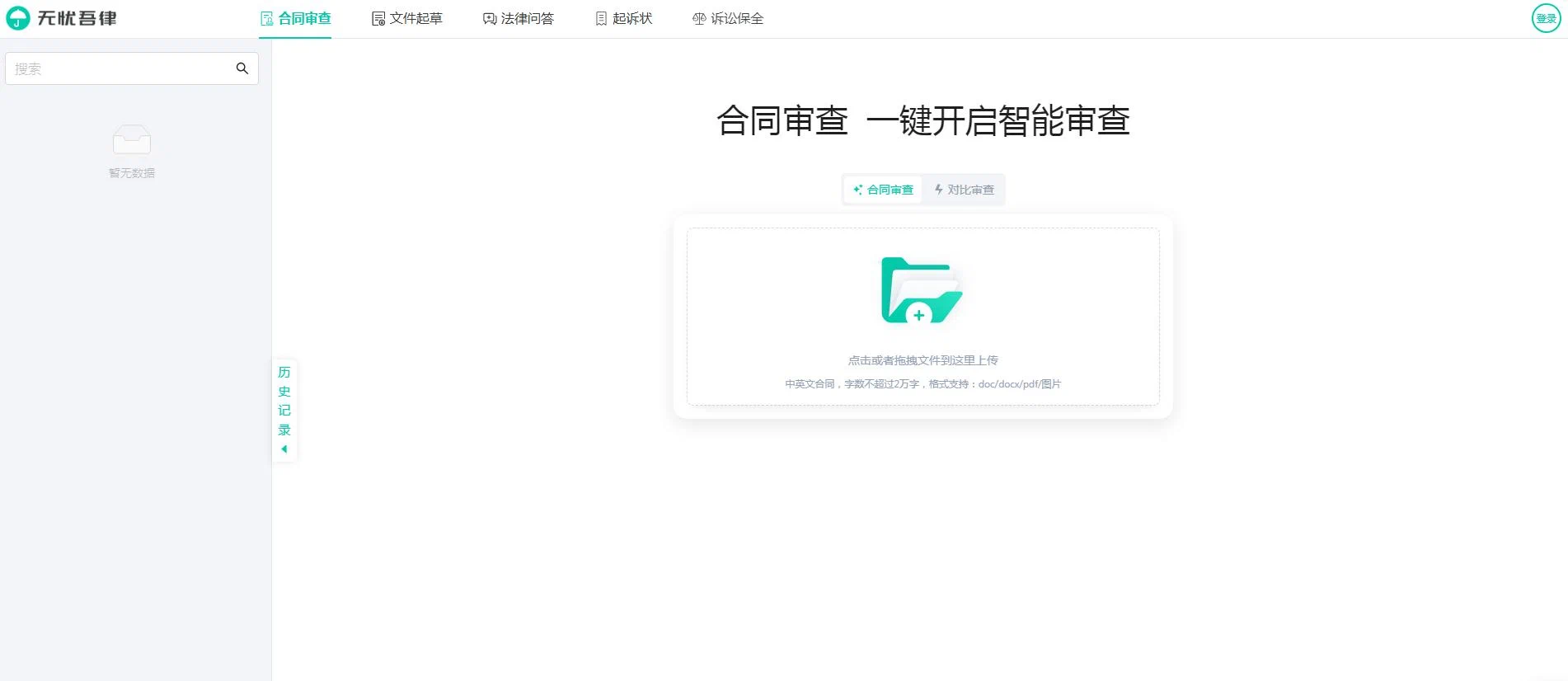Click the search magnifier icon

pyautogui.click(x=242, y=68)
